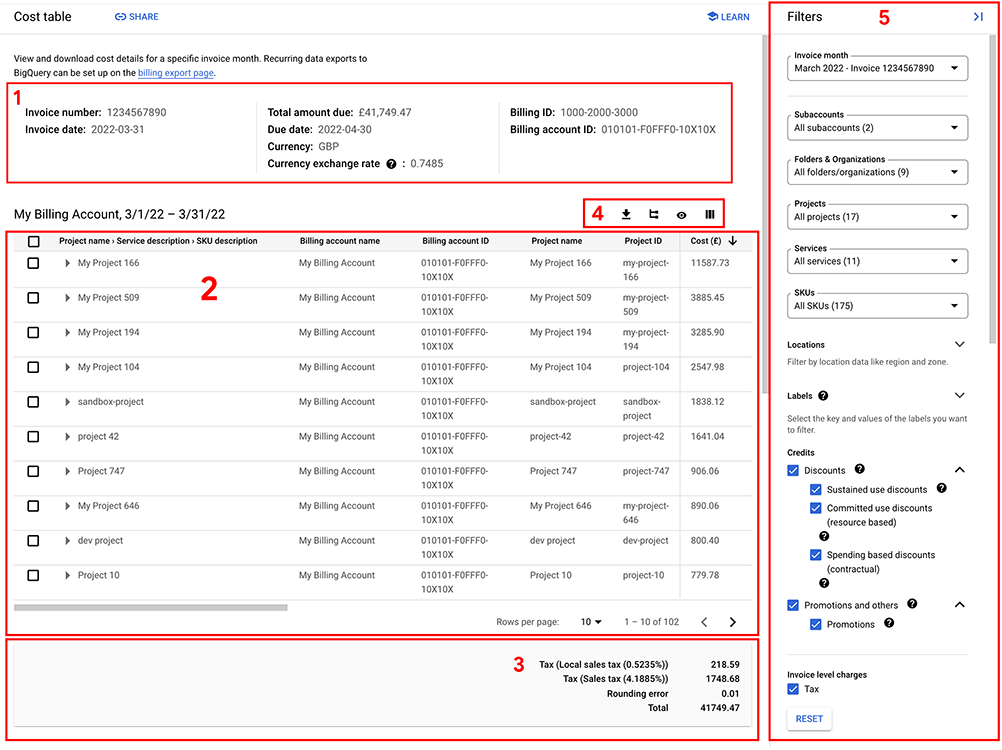This screenshot has width=1002, height=750.
Task: Uncheck Spending based discounts checkbox
Action: (x=815, y=555)
